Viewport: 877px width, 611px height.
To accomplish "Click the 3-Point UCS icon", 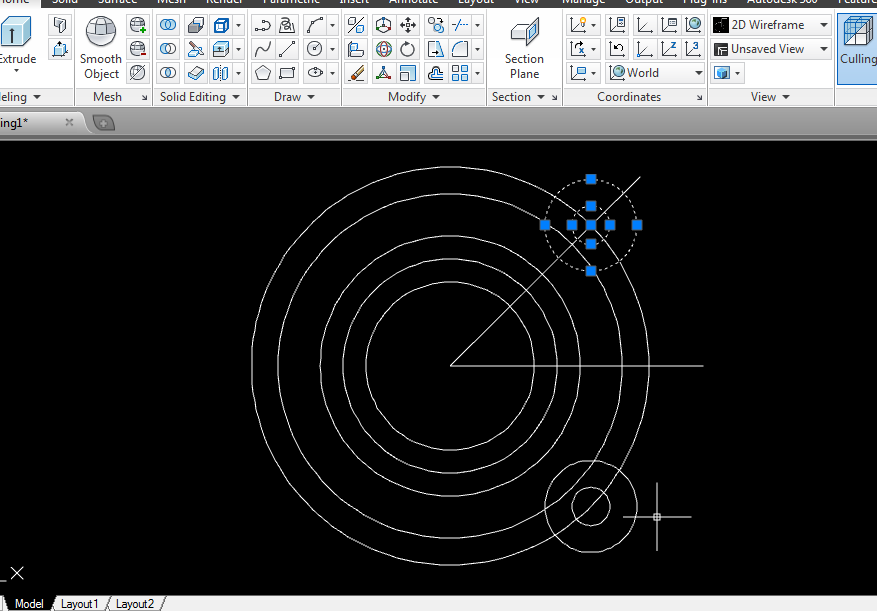I will click(694, 49).
